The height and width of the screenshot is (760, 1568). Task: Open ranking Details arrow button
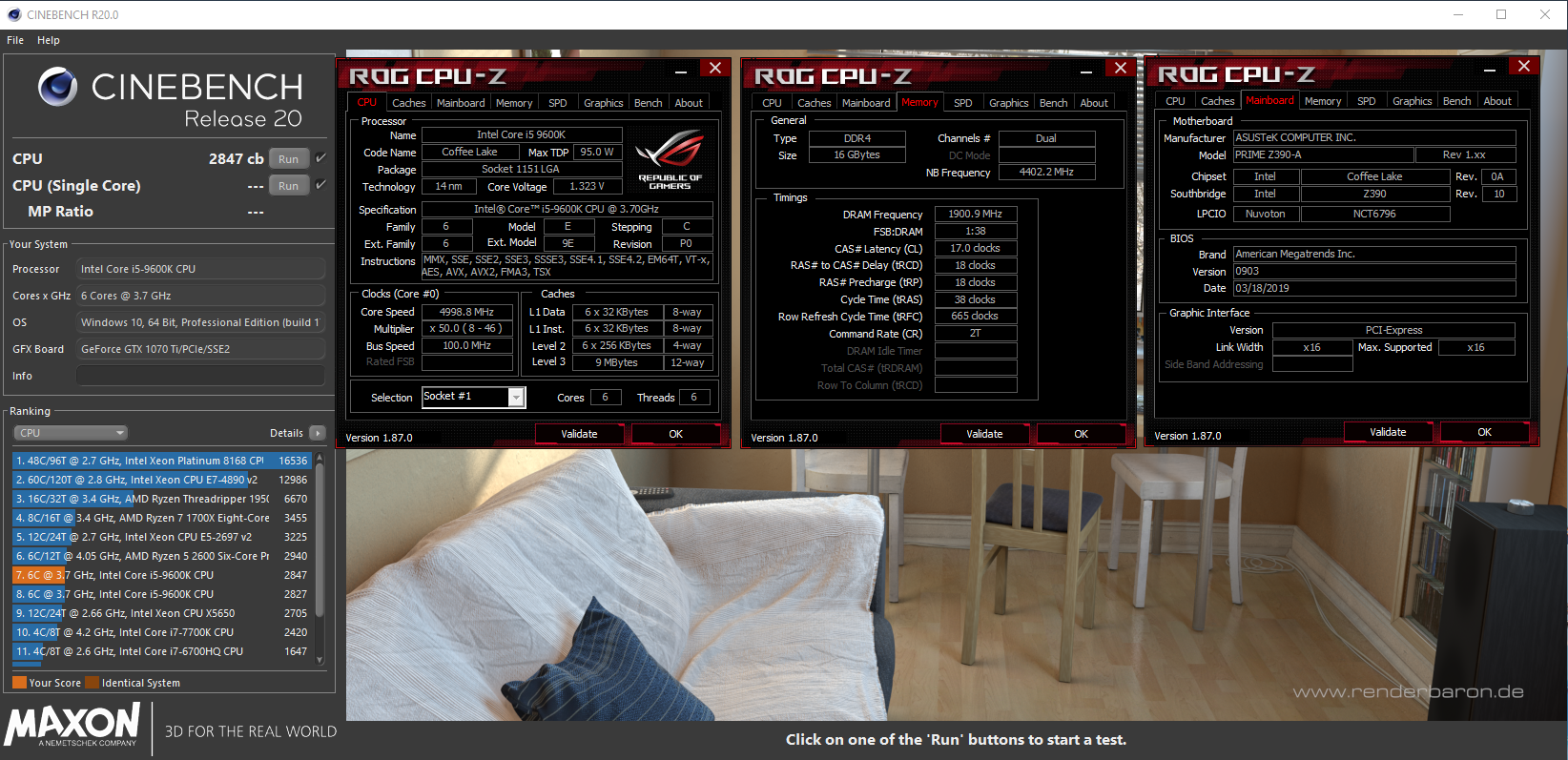(x=318, y=433)
